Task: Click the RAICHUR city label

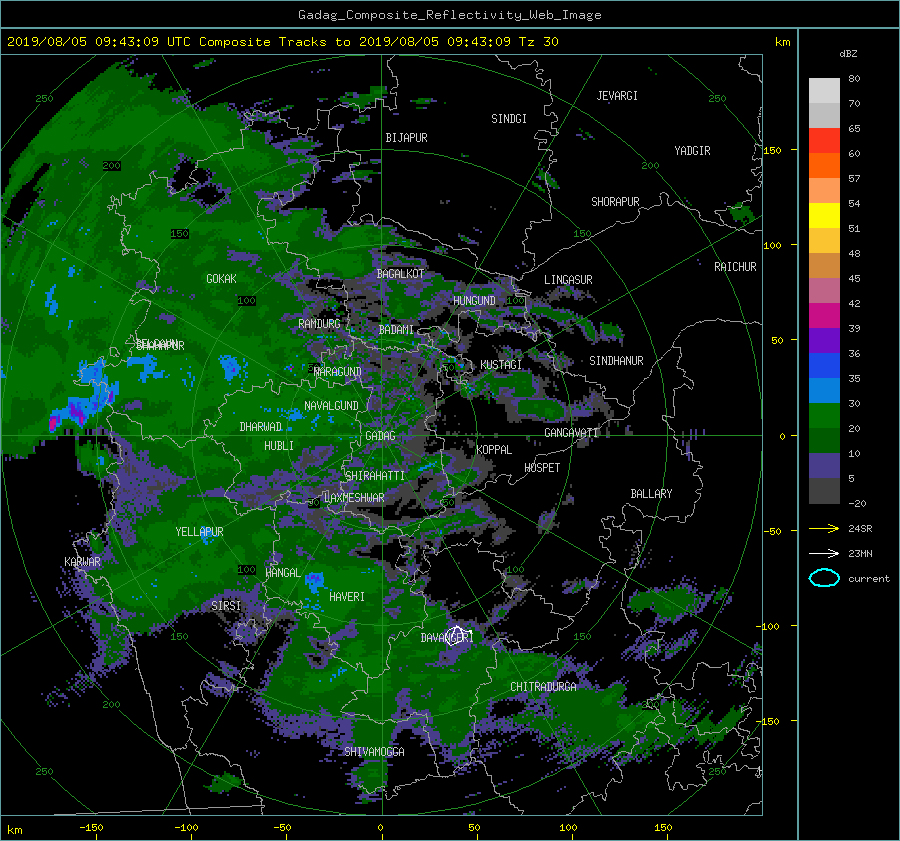Action: pos(735,267)
